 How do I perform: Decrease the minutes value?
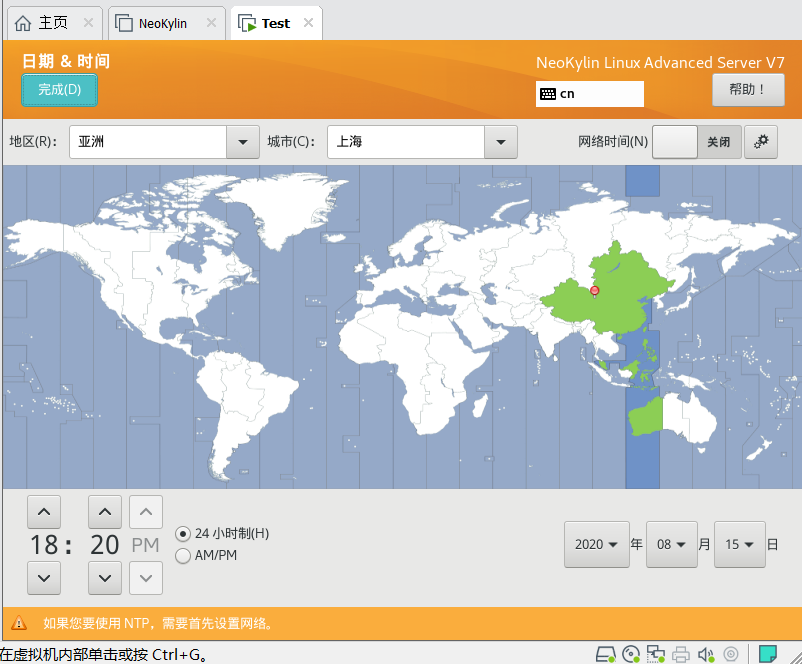[x=105, y=578]
